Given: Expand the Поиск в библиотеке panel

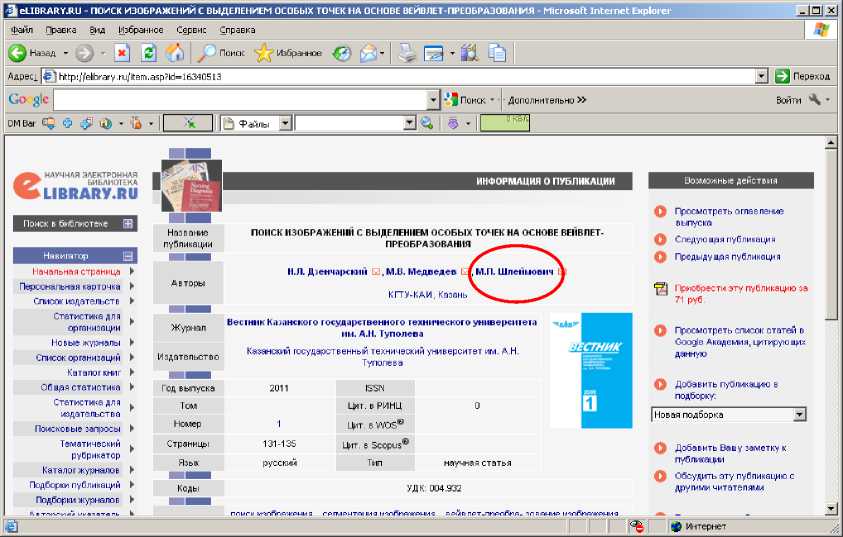Looking at the screenshot, I should [128, 224].
